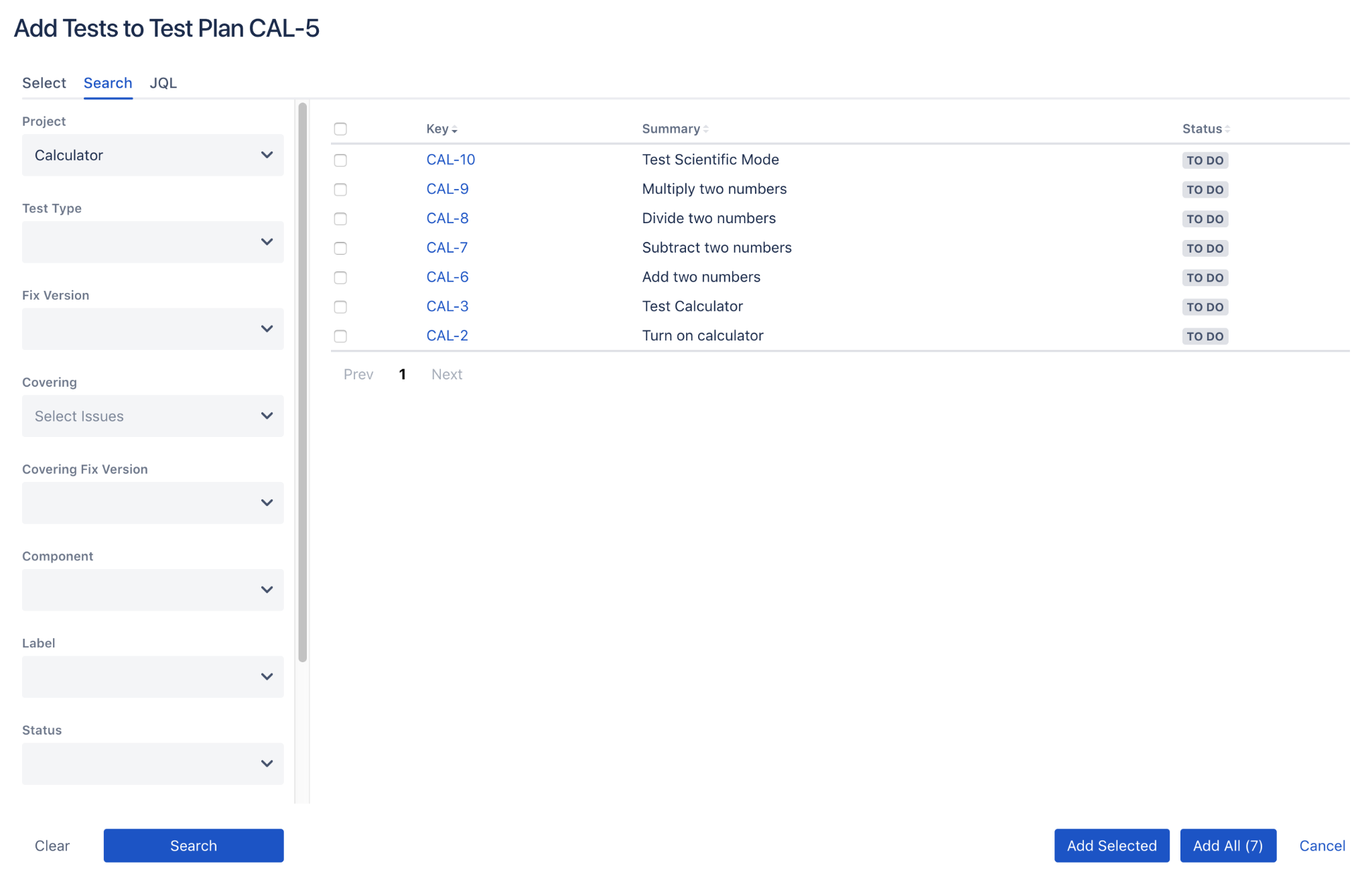Sort results by Status column
1372x874 pixels.
[x=1206, y=129]
